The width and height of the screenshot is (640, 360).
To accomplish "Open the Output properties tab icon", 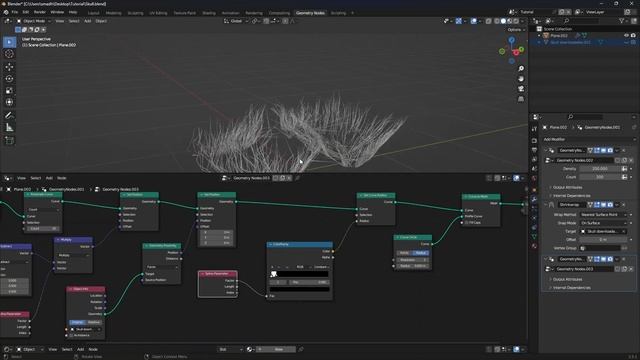I will pyautogui.click(x=534, y=150).
